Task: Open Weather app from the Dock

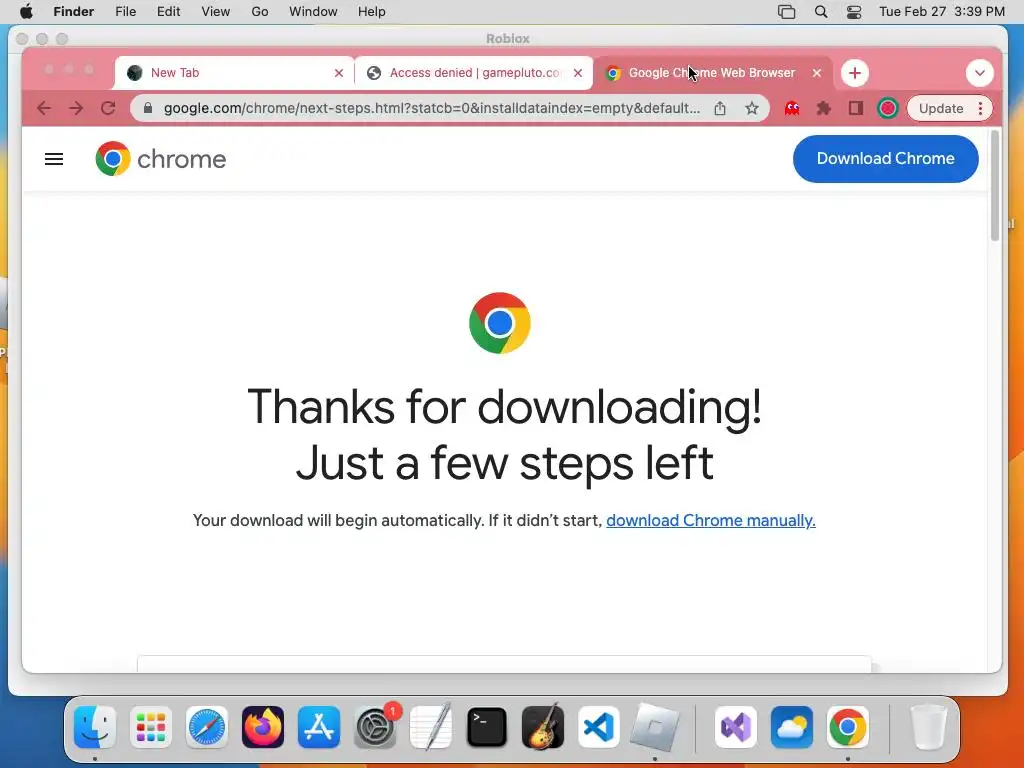Action: 792,727
